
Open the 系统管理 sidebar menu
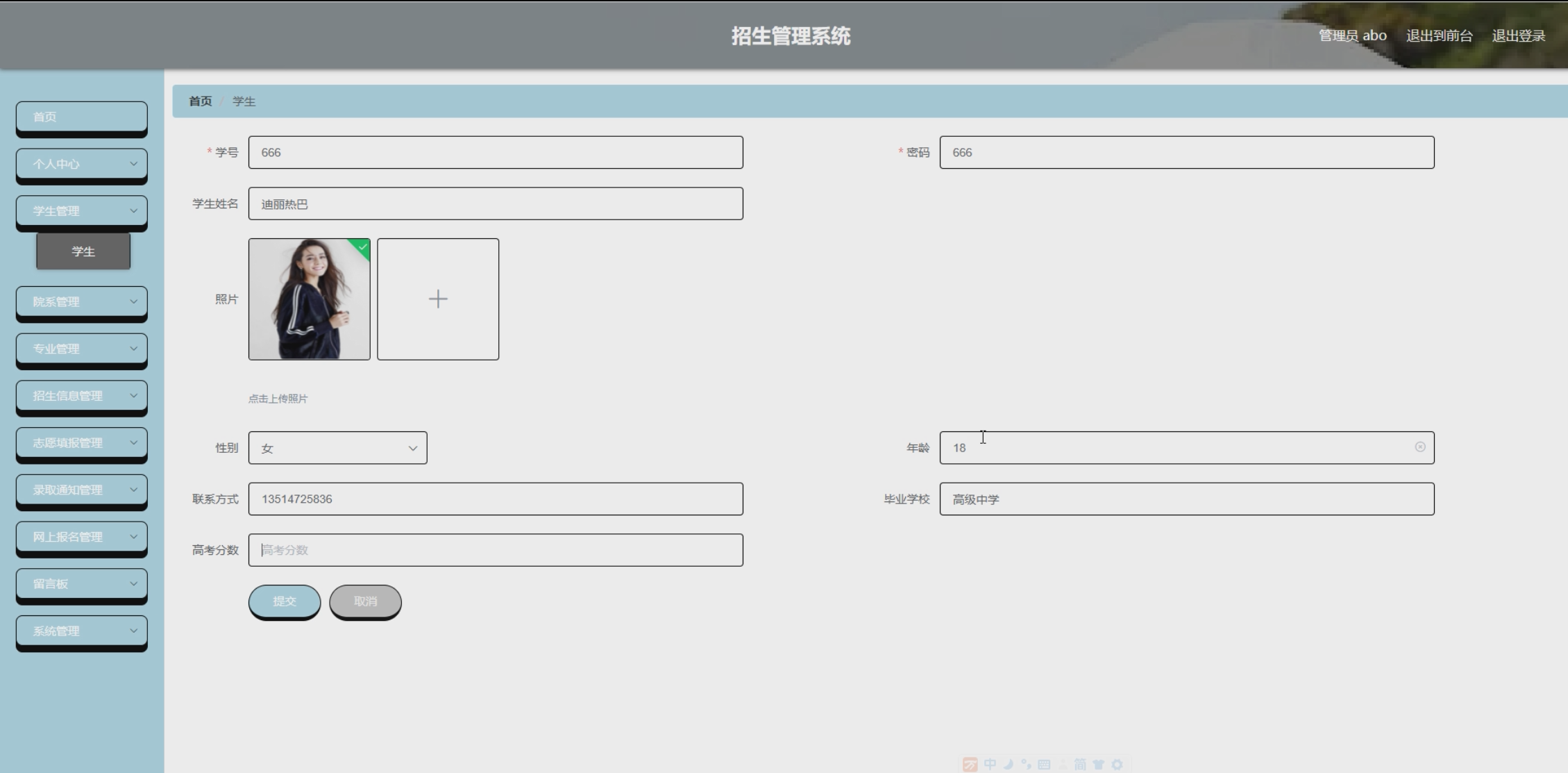pyautogui.click(x=82, y=631)
